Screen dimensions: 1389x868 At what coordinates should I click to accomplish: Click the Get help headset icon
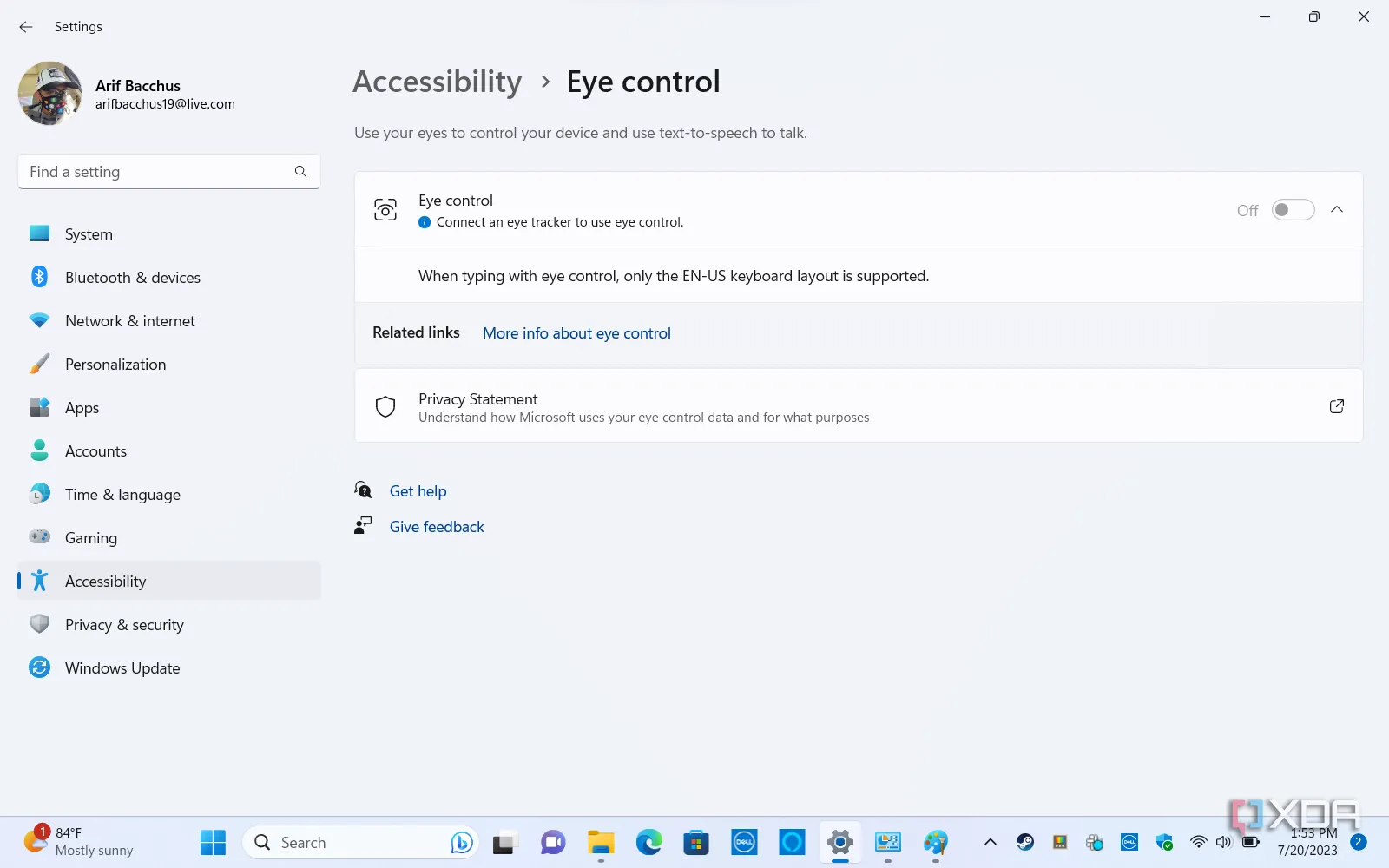click(x=362, y=490)
